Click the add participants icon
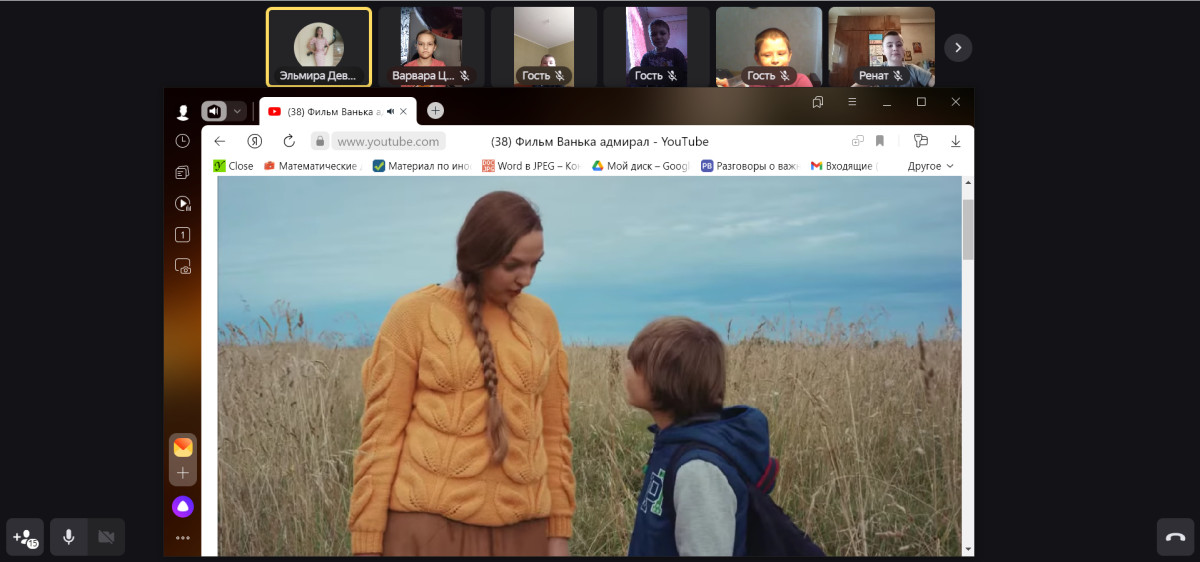The image size is (1200, 562). tap(25, 537)
